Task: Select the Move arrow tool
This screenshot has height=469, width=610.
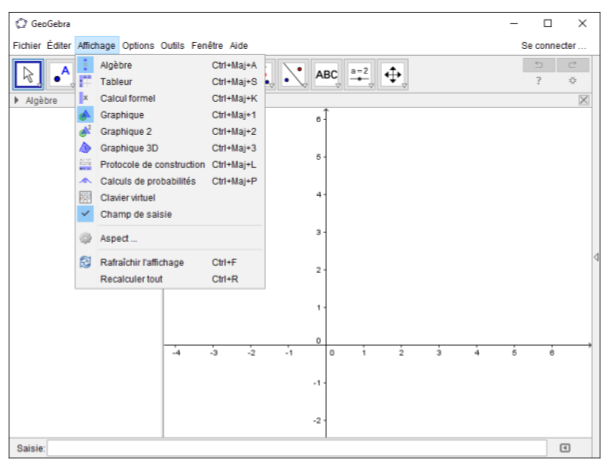Action: click(28, 74)
